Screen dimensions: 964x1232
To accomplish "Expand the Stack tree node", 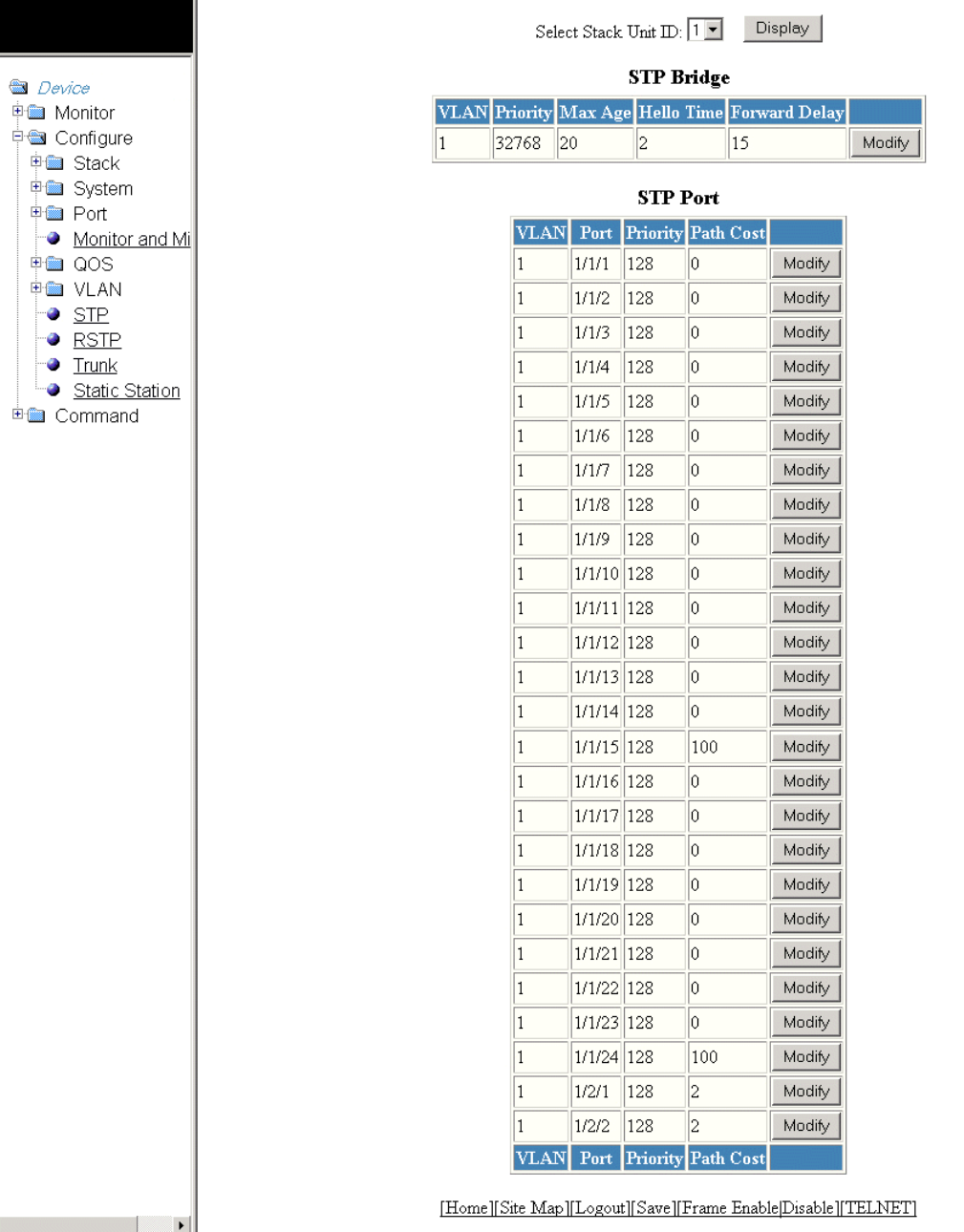I will (36, 161).
